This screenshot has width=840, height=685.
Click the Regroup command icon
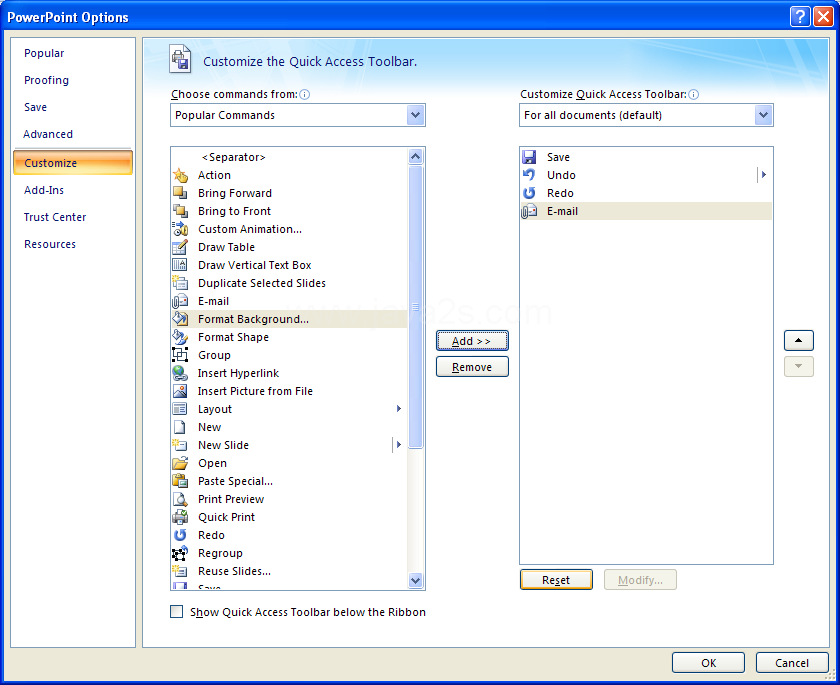[x=180, y=553]
